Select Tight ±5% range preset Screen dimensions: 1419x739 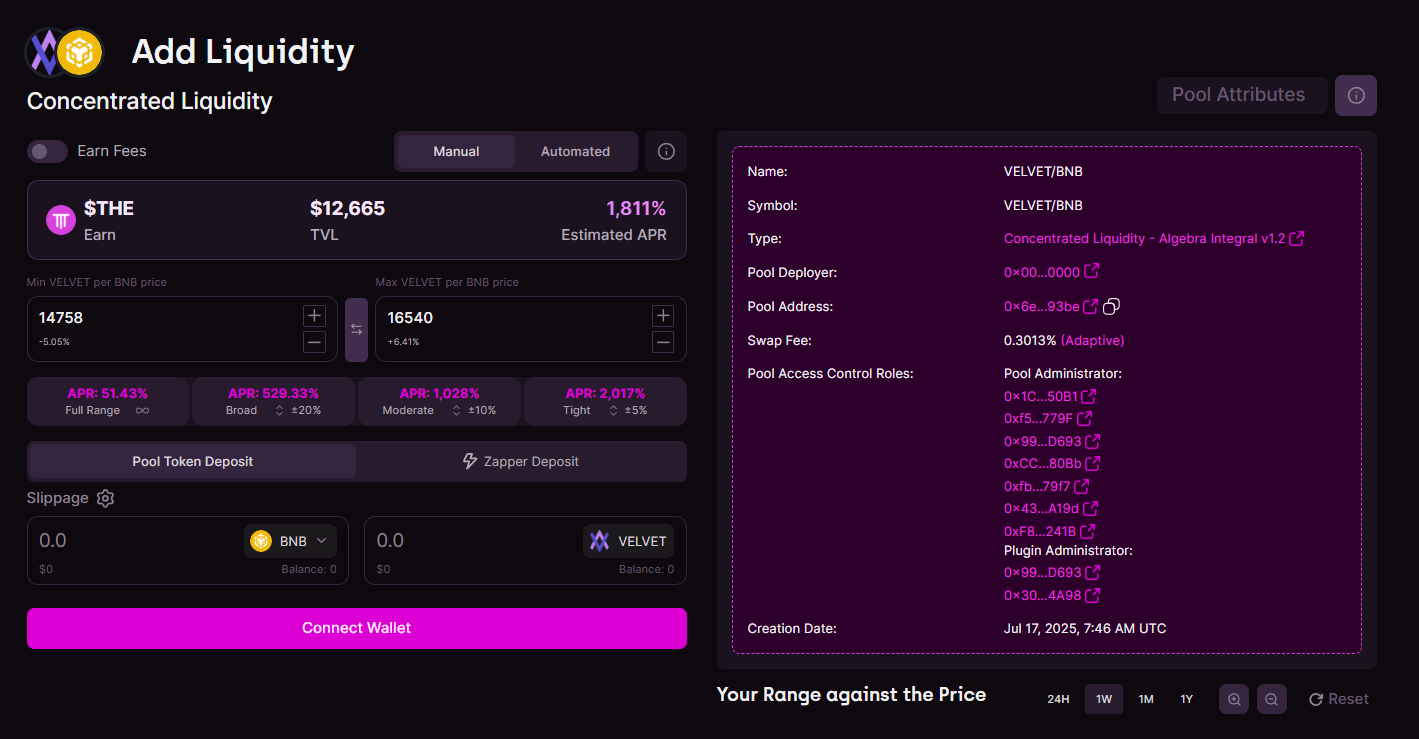pos(605,401)
